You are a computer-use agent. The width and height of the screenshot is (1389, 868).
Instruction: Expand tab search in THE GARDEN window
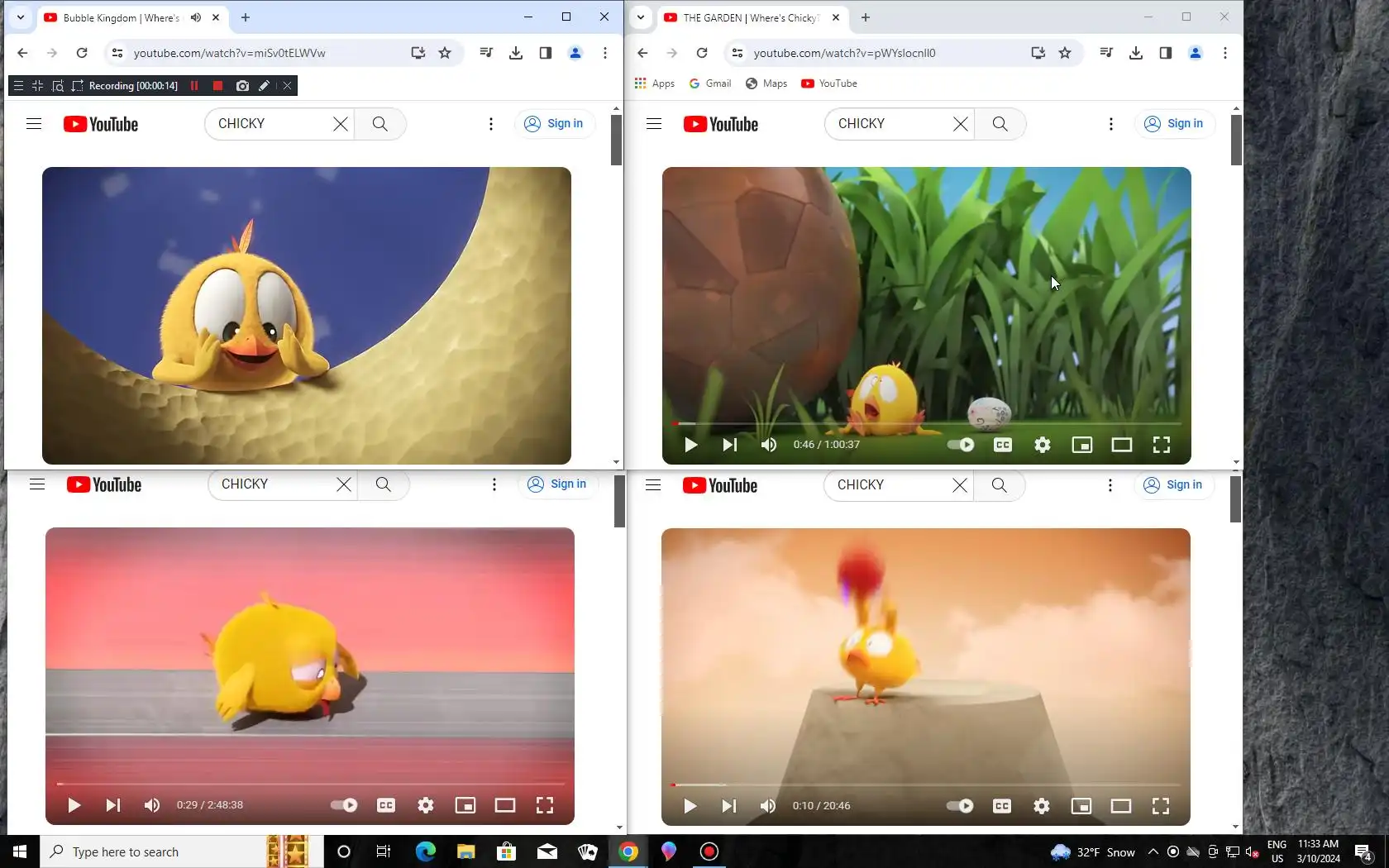tap(641, 17)
